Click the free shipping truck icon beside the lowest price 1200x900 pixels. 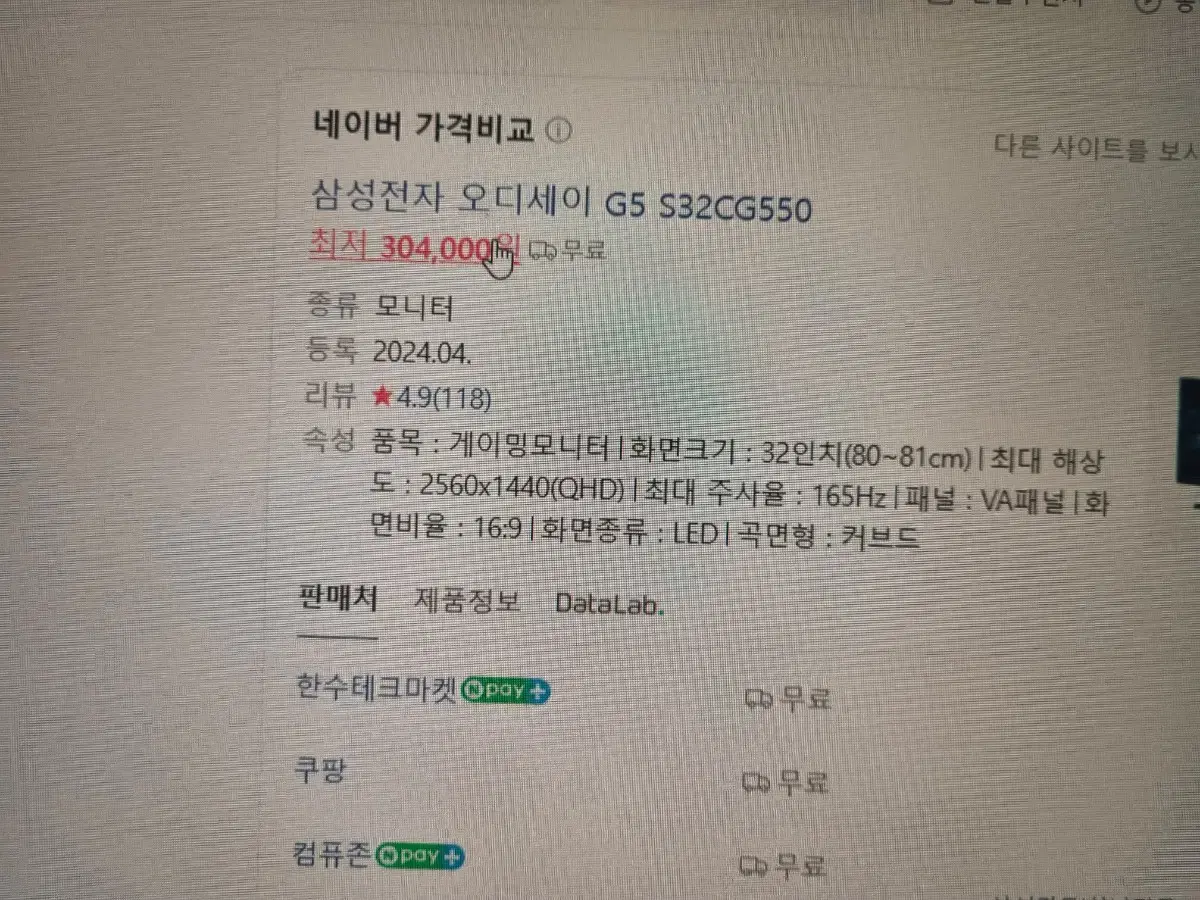pos(542,250)
